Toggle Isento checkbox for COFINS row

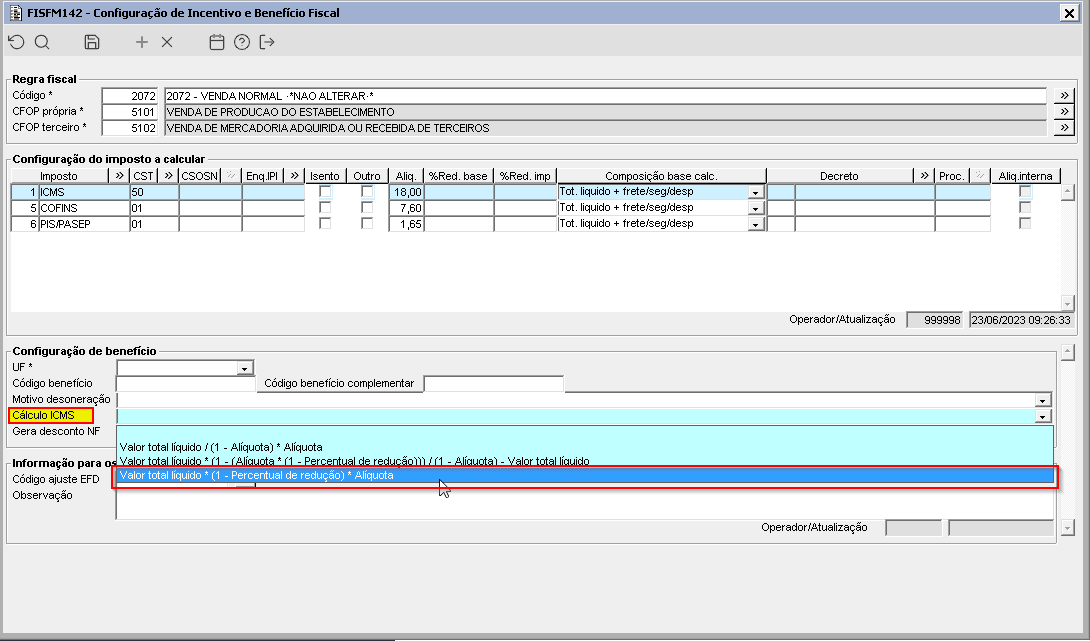325,208
